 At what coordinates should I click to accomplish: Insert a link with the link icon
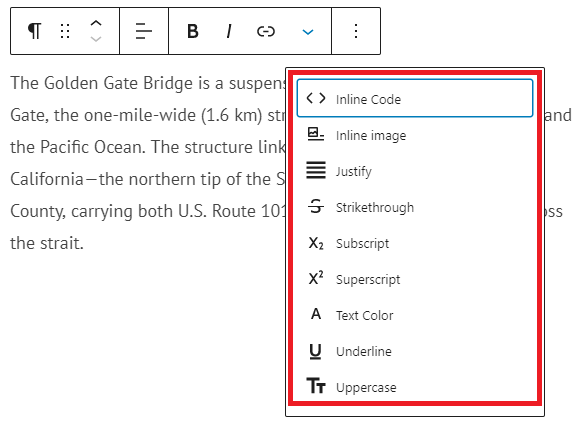tap(266, 31)
